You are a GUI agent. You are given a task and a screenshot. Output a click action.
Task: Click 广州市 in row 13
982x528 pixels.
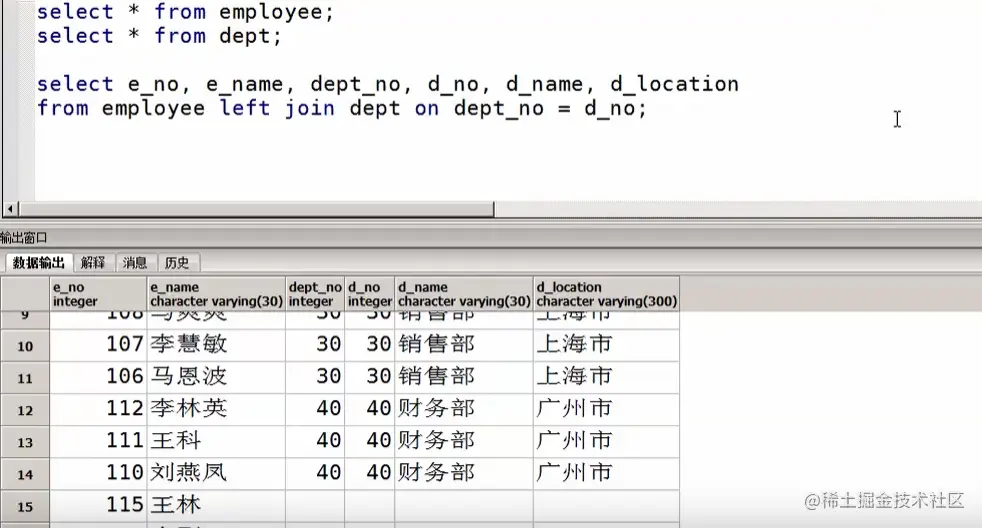coord(606,441)
